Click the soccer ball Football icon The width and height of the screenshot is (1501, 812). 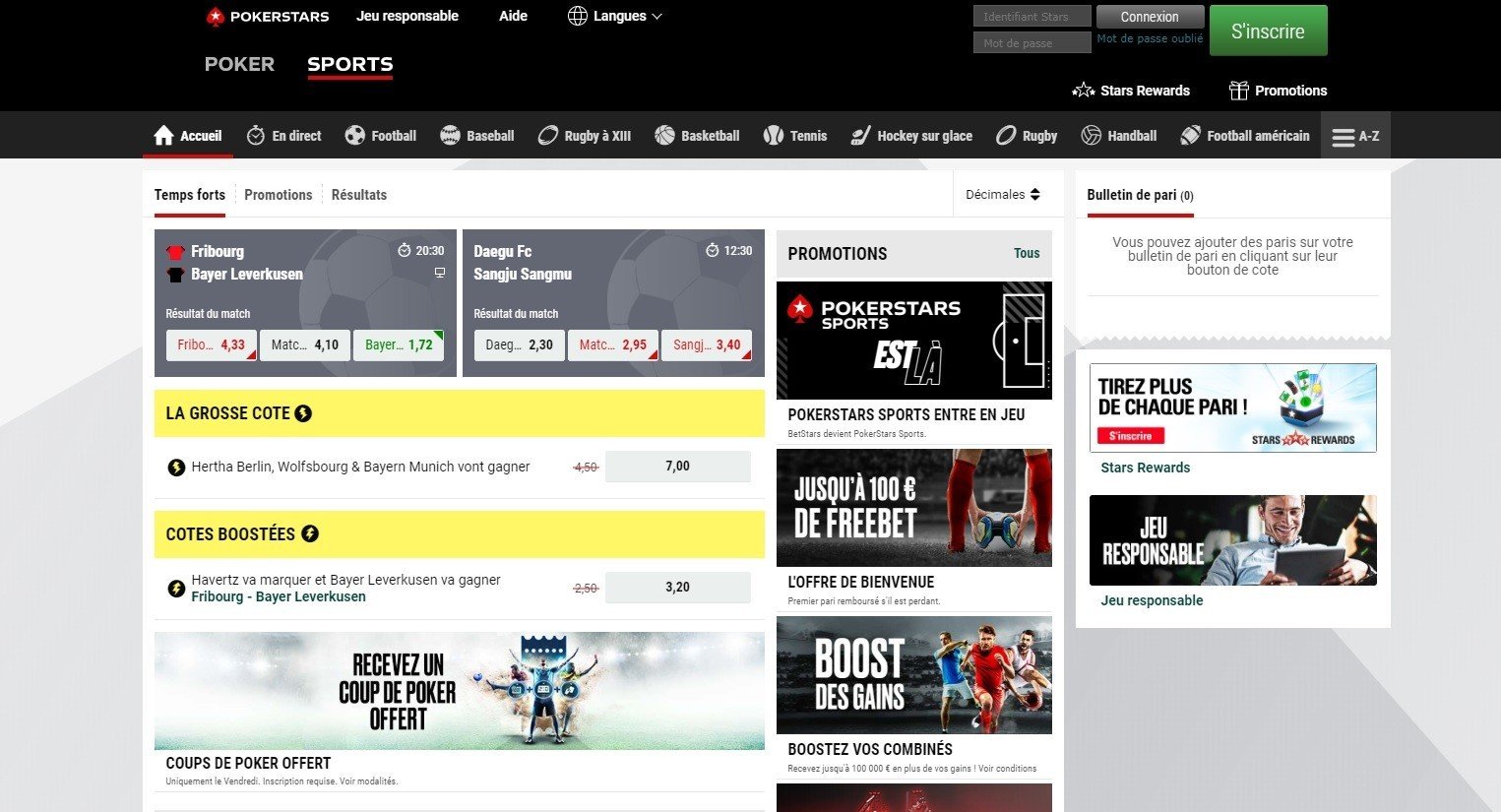click(x=355, y=136)
